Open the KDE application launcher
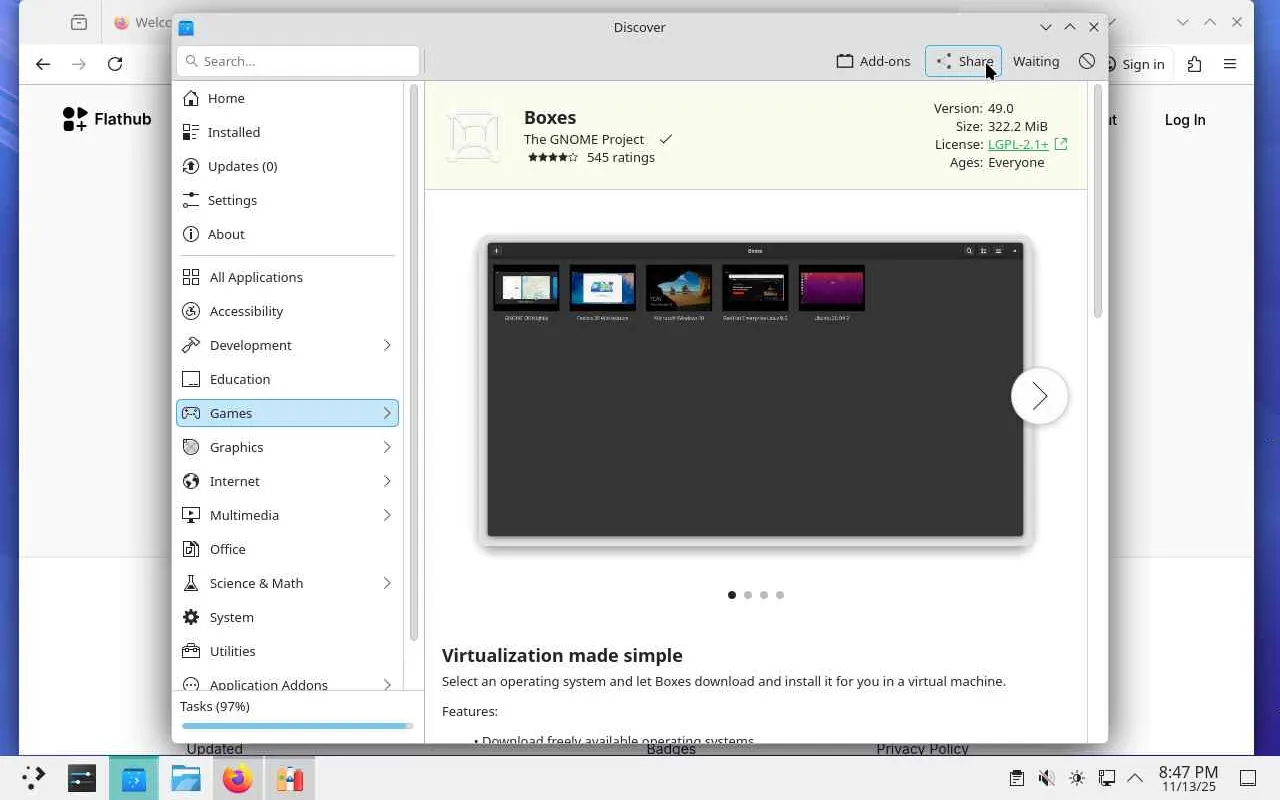The width and height of the screenshot is (1280, 800). pyautogui.click(x=34, y=778)
